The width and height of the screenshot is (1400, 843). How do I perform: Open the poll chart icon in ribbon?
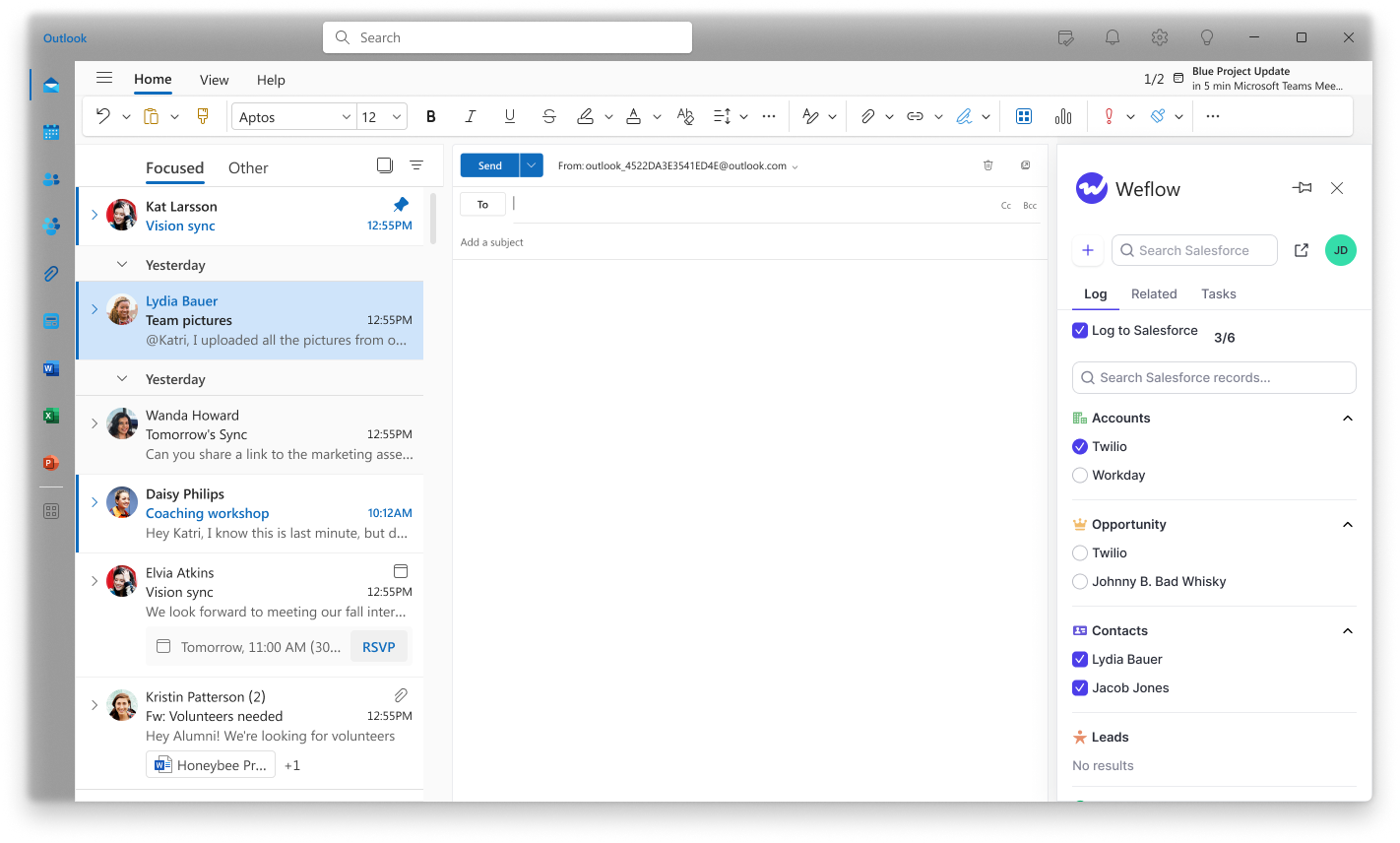[1063, 116]
